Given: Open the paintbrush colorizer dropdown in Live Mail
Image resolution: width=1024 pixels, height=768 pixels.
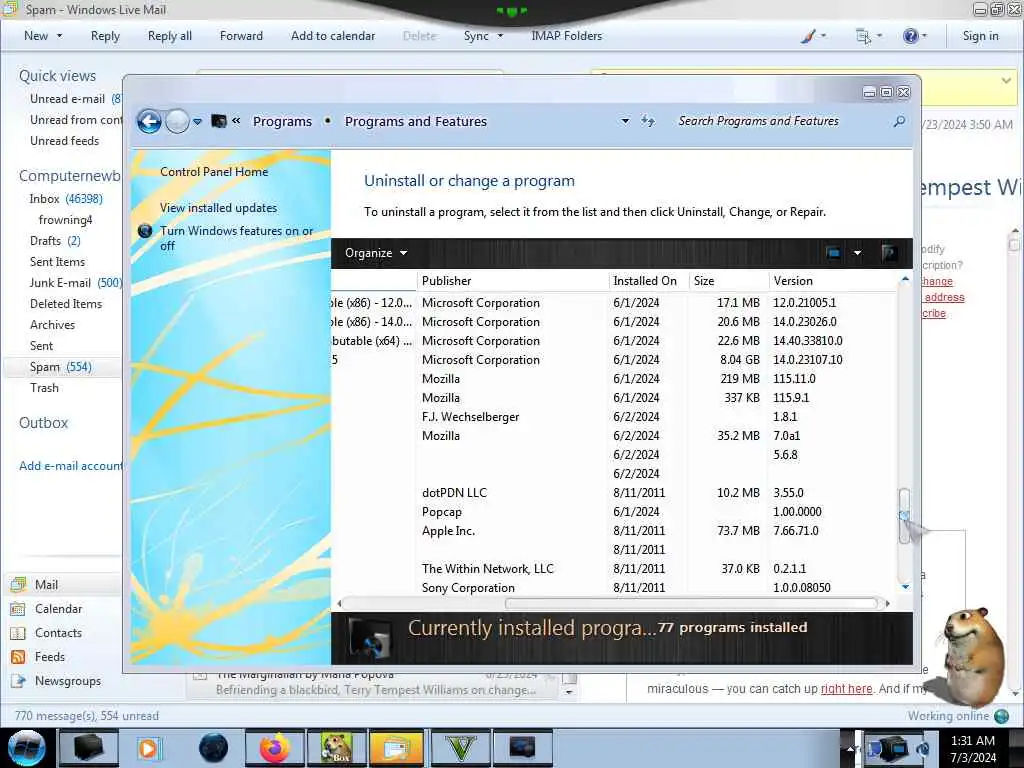Looking at the screenshot, I should pyautogui.click(x=813, y=36).
